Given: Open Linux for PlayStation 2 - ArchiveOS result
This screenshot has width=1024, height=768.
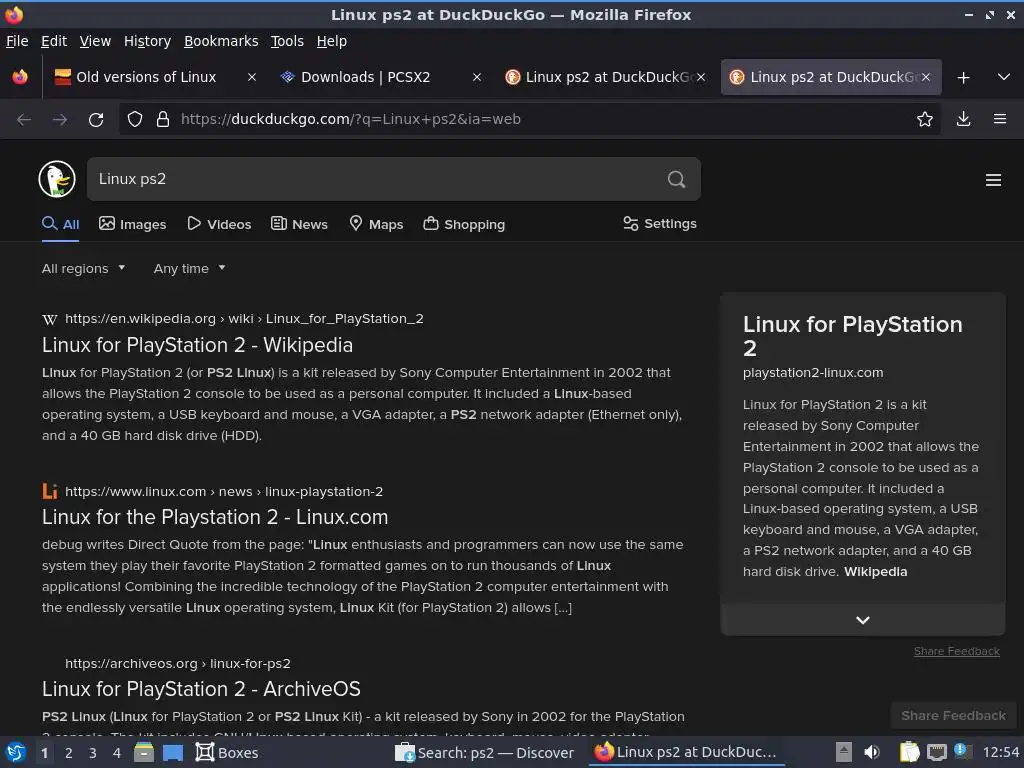Looking at the screenshot, I should [x=201, y=689].
